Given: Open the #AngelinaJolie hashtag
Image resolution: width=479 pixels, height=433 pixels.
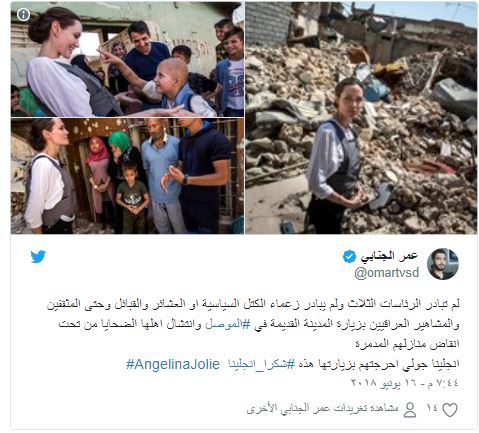Looking at the screenshot, I should [x=173, y=364].
